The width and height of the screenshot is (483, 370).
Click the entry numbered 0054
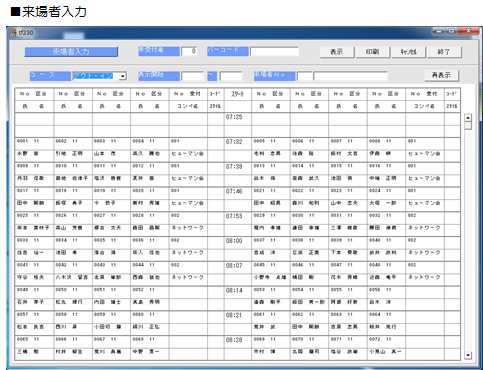tap(298, 290)
